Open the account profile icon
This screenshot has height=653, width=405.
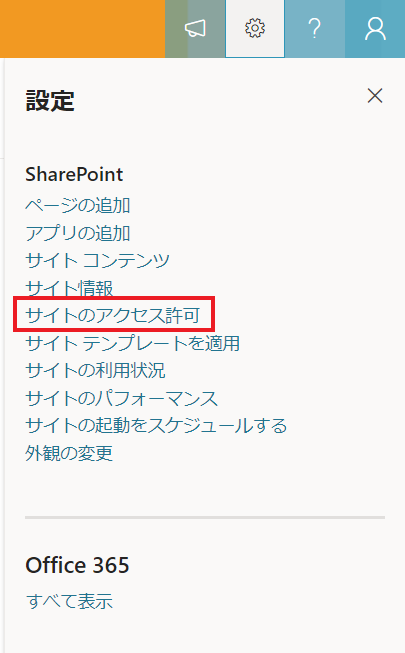(x=375, y=29)
